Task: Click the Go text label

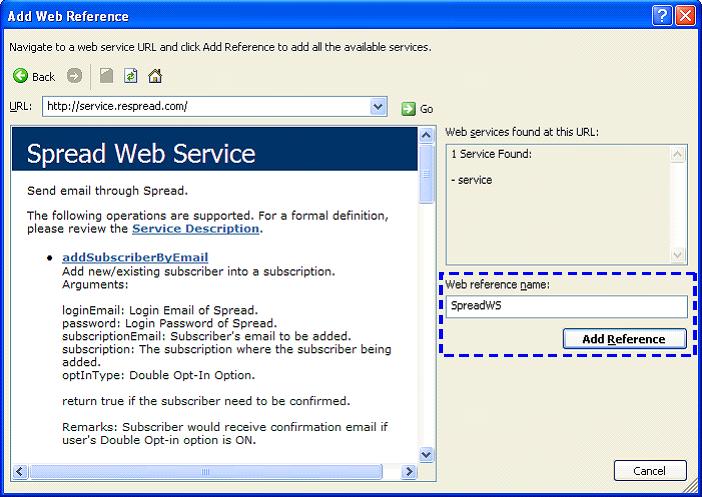Action: click(x=426, y=109)
